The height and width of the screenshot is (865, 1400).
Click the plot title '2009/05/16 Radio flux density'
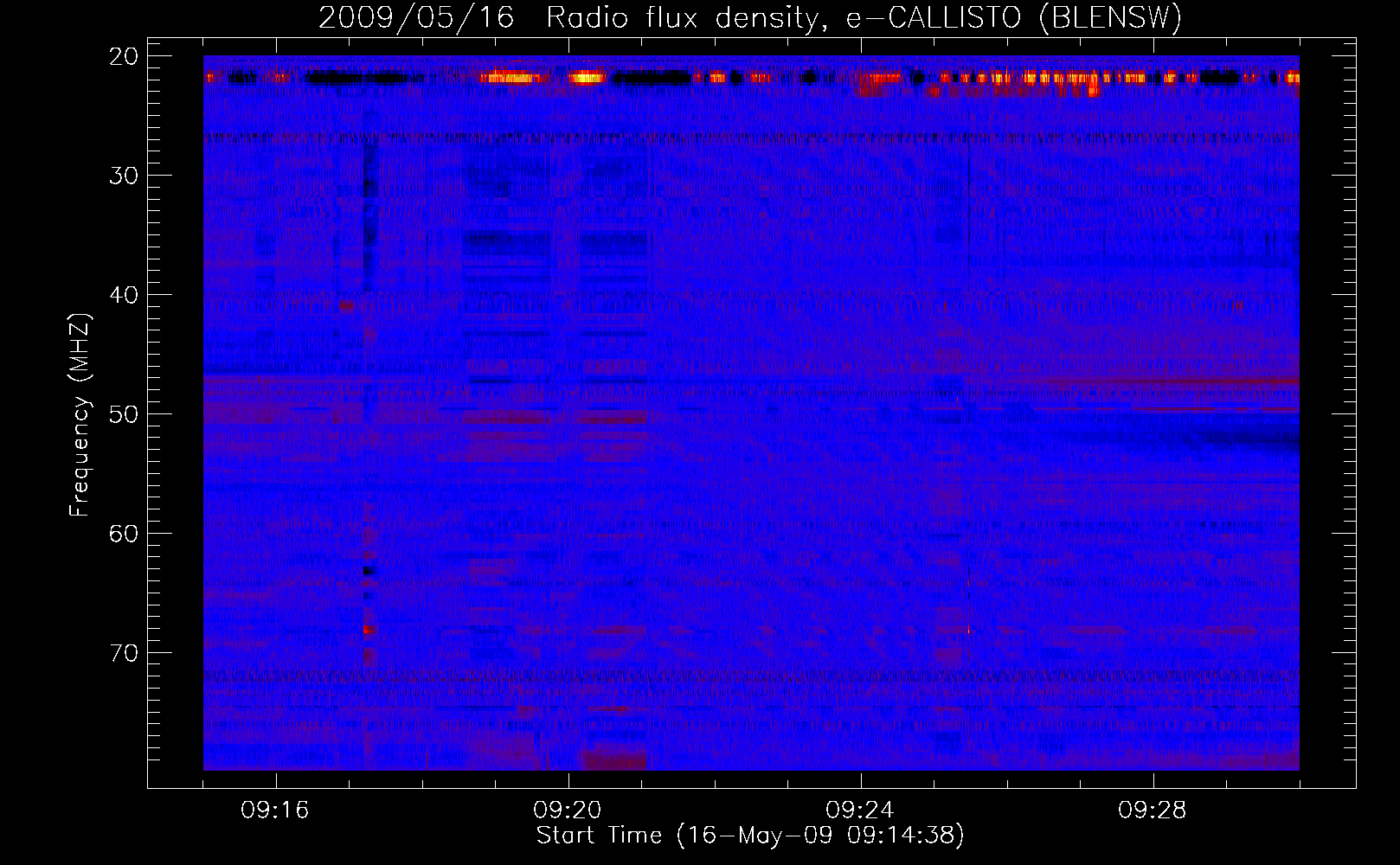tap(750, 17)
